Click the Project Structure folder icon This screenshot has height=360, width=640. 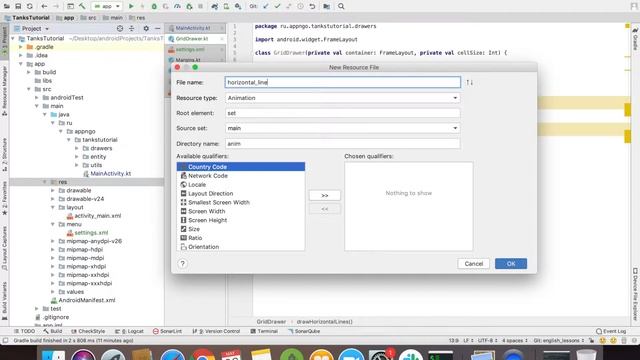point(327,6)
